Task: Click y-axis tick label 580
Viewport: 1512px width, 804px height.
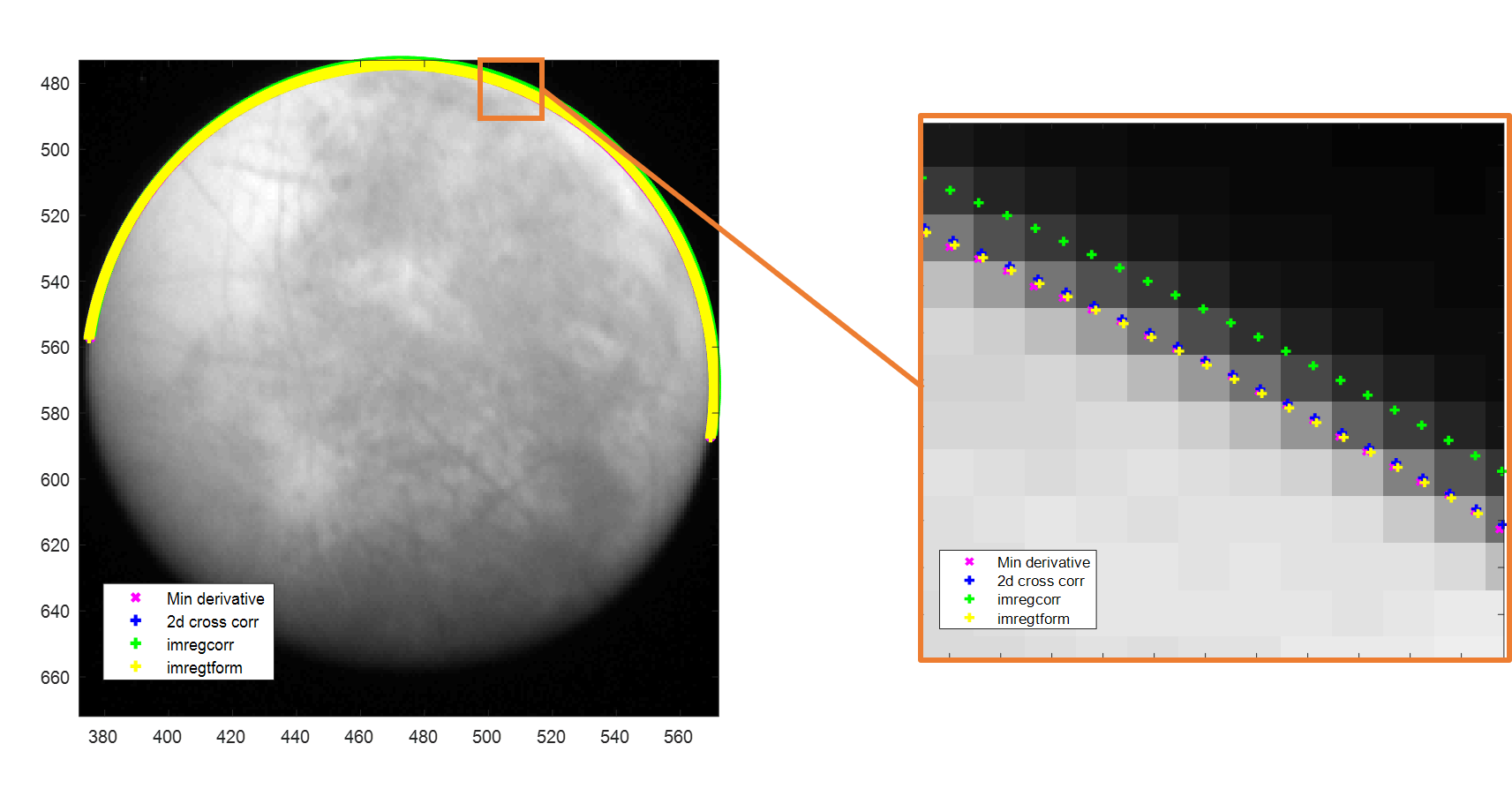Action: (x=55, y=414)
